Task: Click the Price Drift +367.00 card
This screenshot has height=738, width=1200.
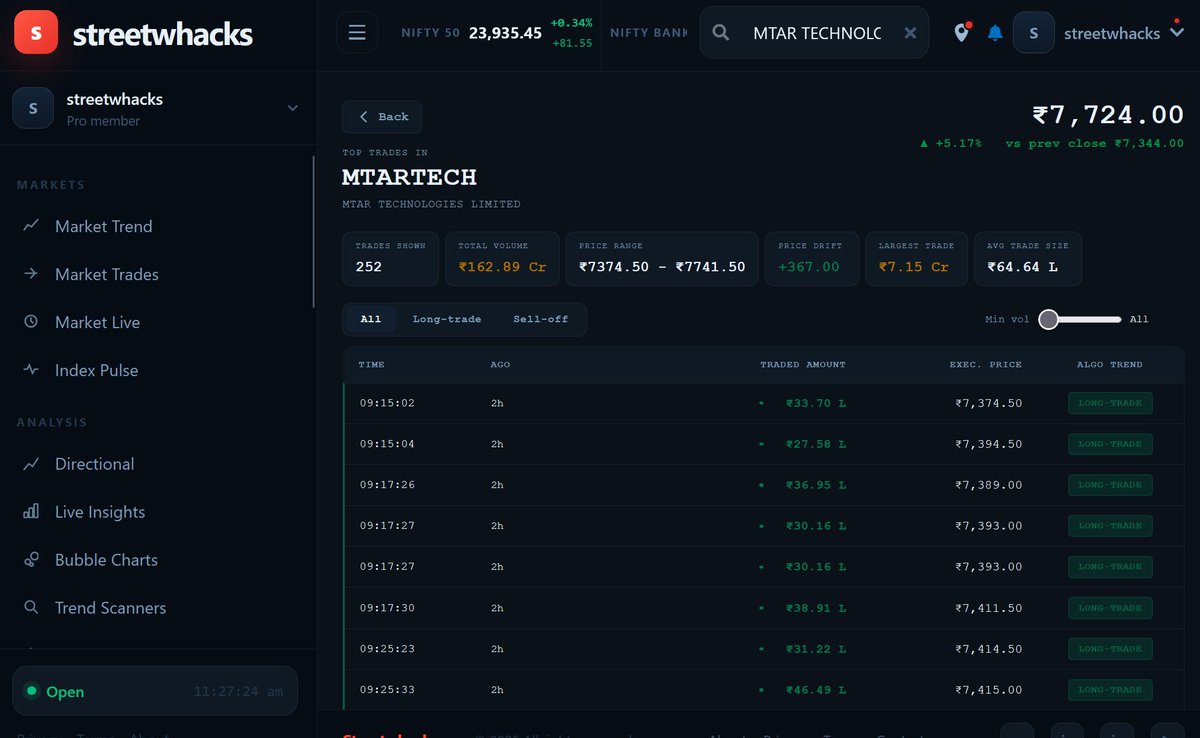Action: point(811,259)
